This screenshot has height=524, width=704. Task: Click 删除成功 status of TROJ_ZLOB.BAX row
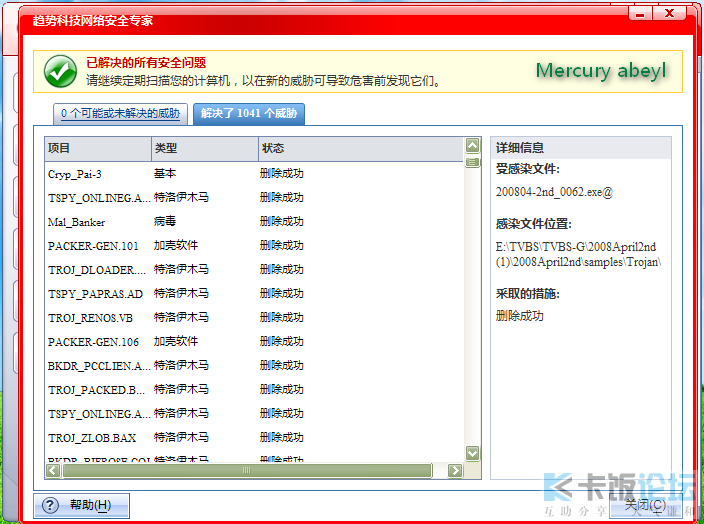282,437
